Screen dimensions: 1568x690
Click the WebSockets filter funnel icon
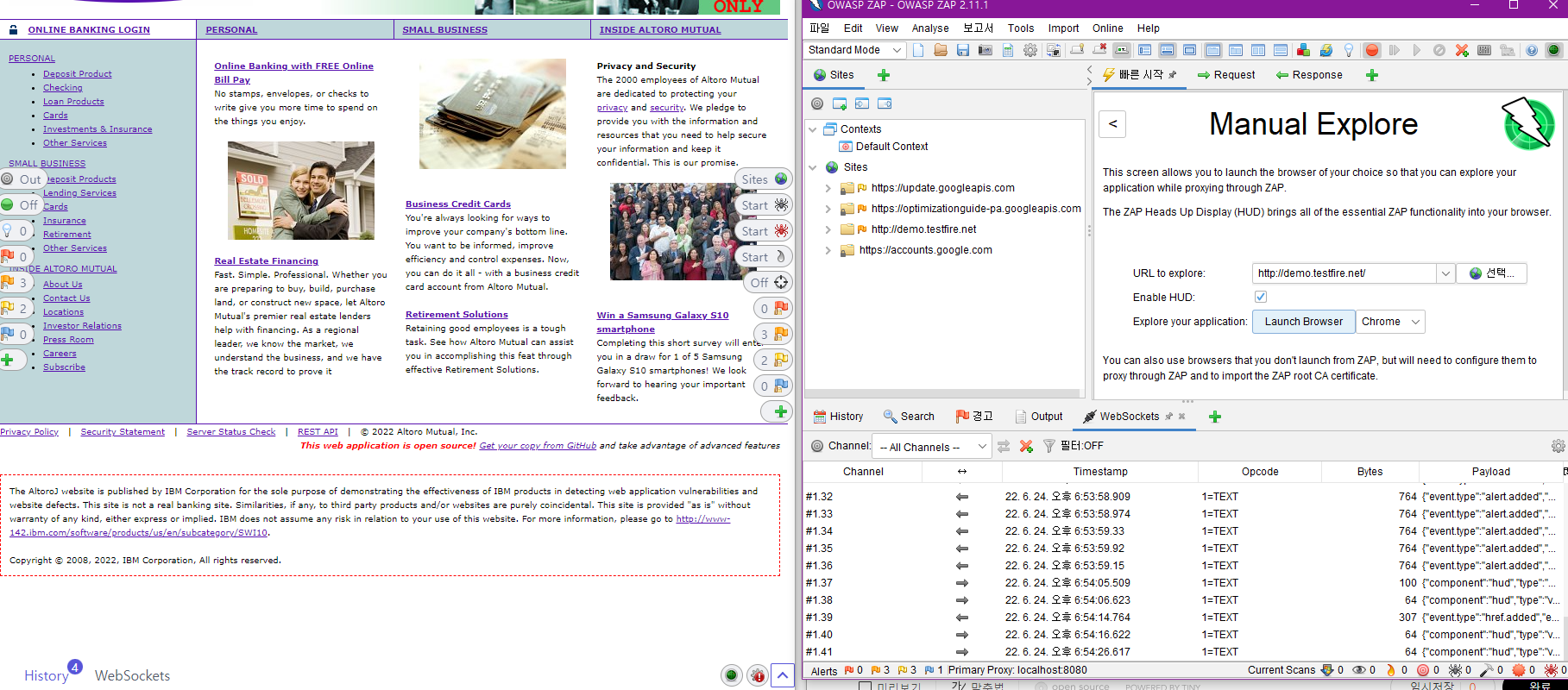(1049, 446)
